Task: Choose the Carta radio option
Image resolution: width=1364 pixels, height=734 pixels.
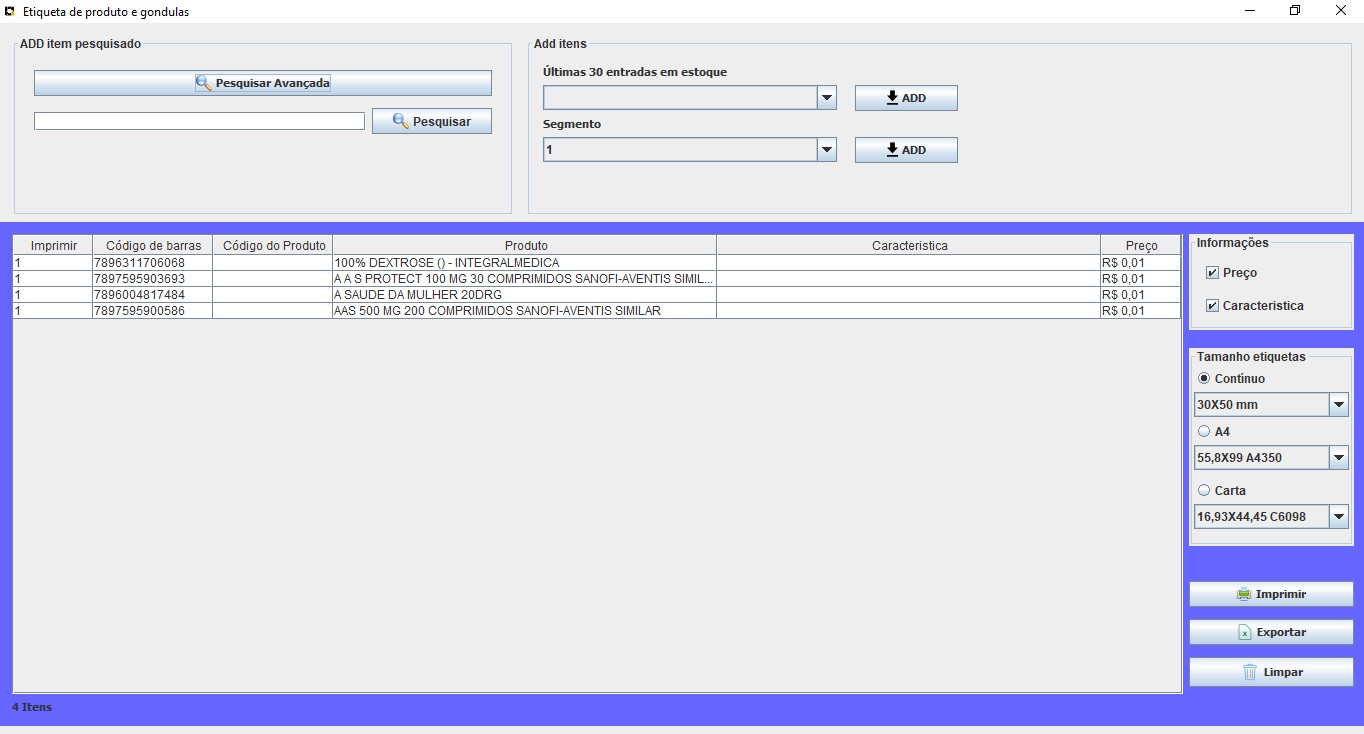Action: 1204,491
